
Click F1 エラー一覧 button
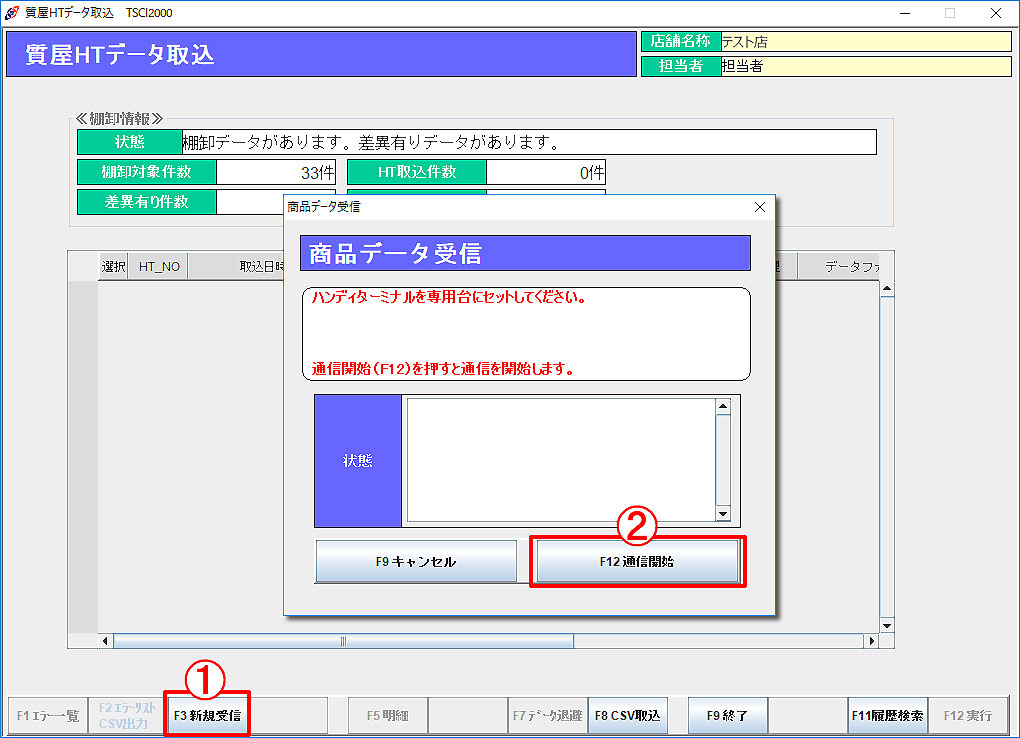[47, 715]
